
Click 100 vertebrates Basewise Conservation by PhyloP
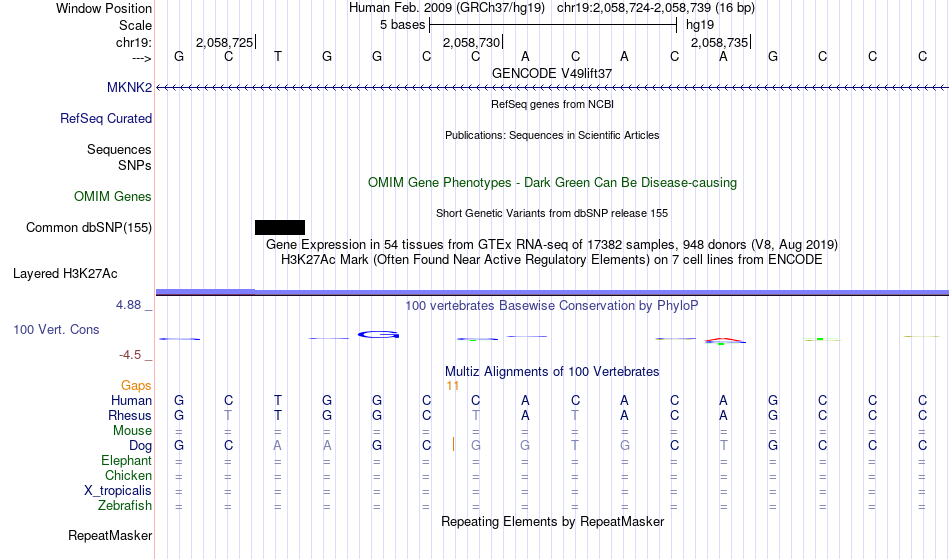pyautogui.click(x=552, y=305)
